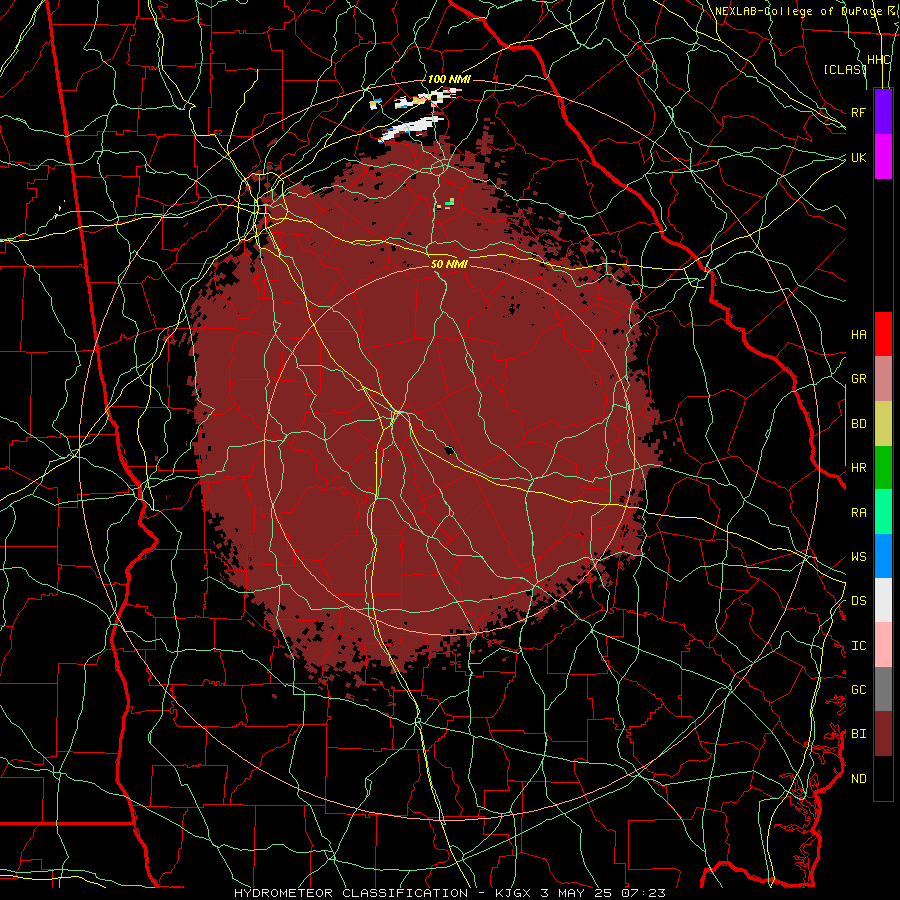Click the GC gray legend swatch

tap(883, 689)
